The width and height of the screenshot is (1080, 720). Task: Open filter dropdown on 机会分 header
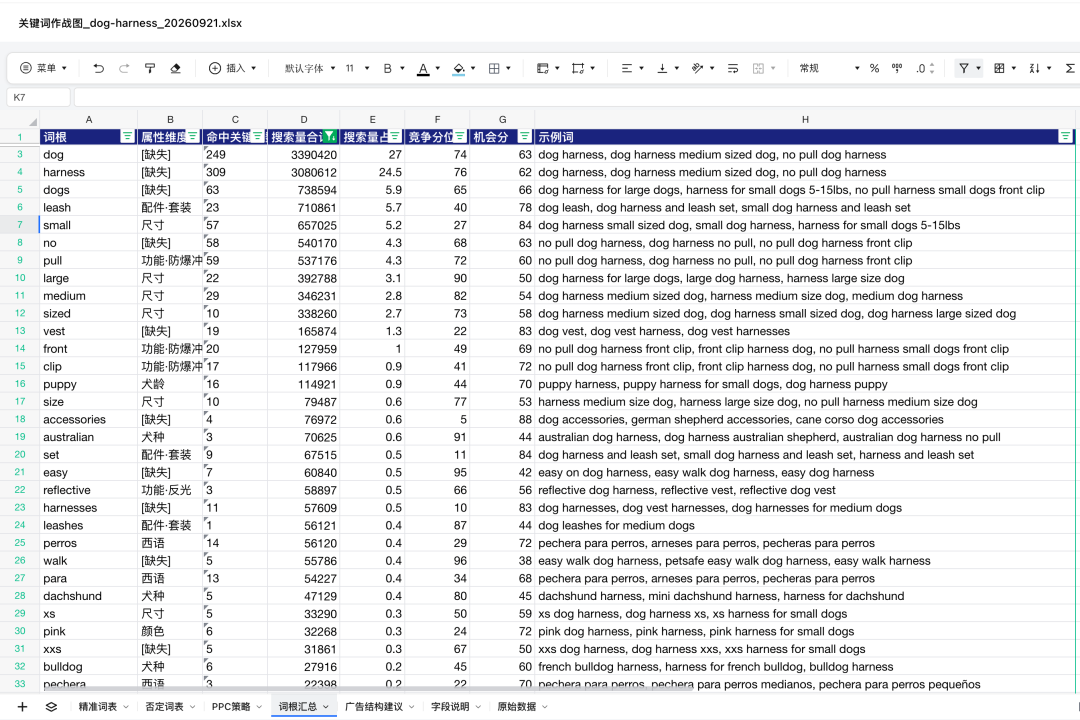[x=525, y=136]
